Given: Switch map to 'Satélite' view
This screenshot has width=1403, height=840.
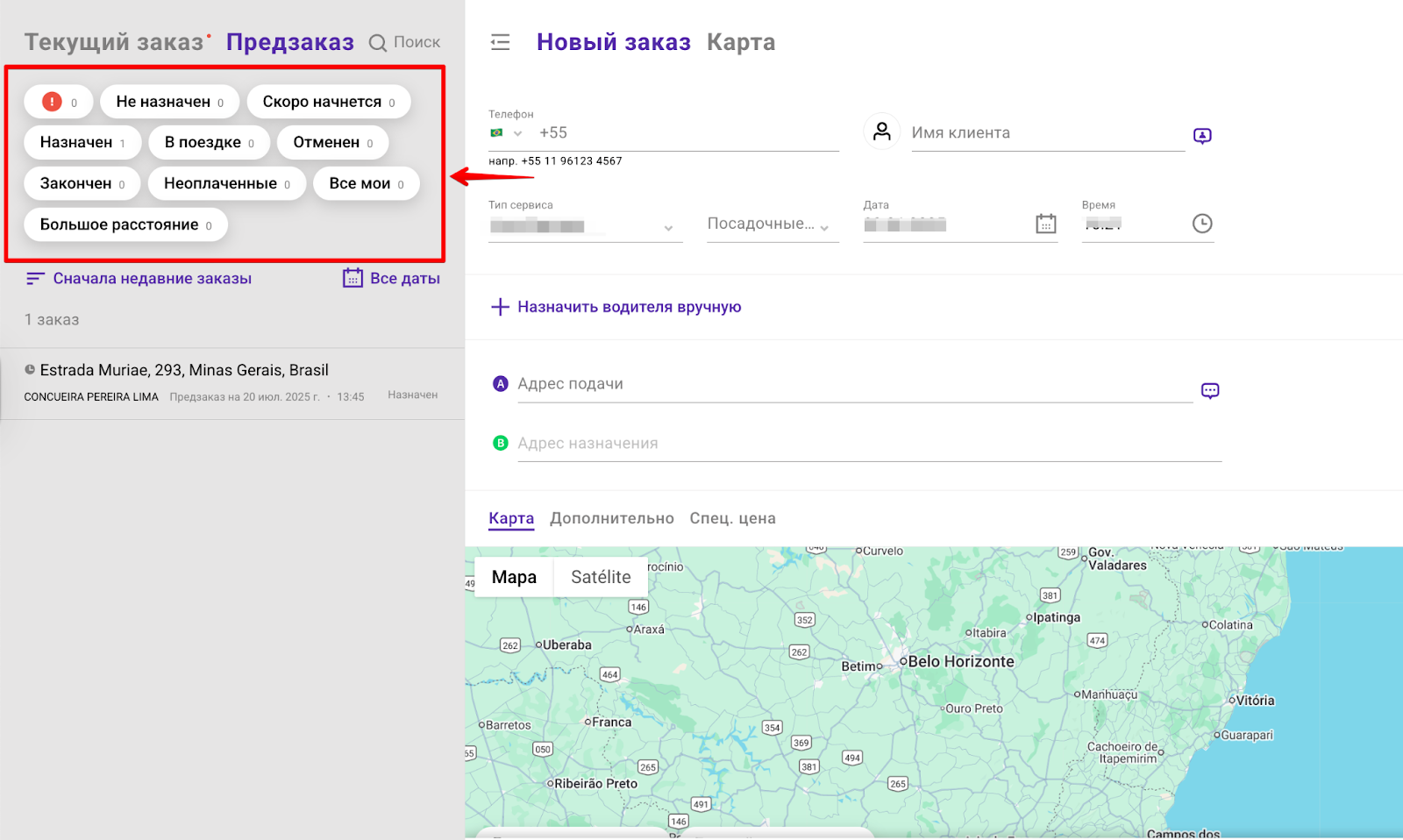Looking at the screenshot, I should (601, 577).
